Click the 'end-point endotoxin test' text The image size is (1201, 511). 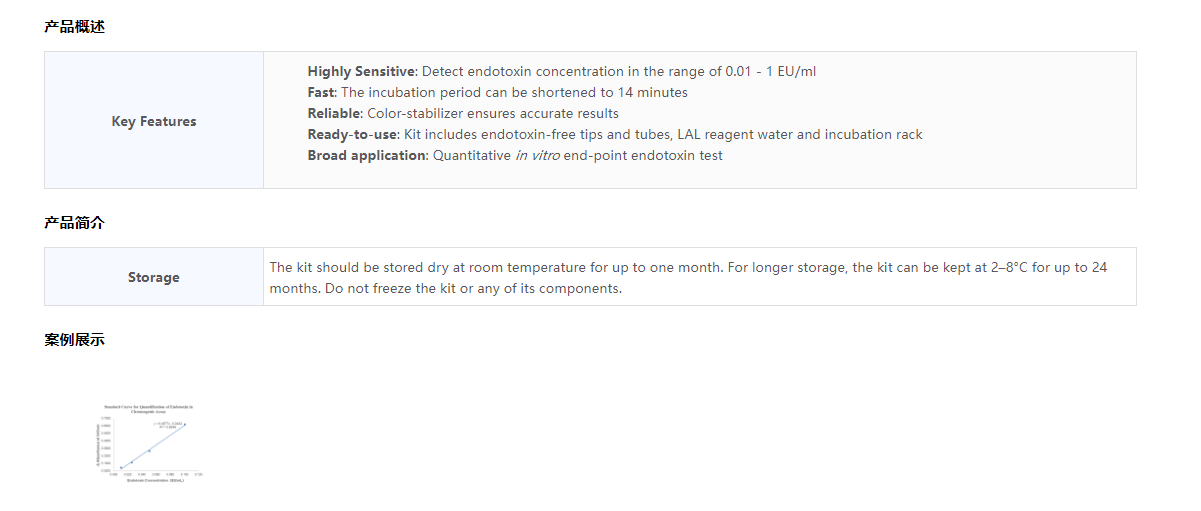(x=643, y=155)
